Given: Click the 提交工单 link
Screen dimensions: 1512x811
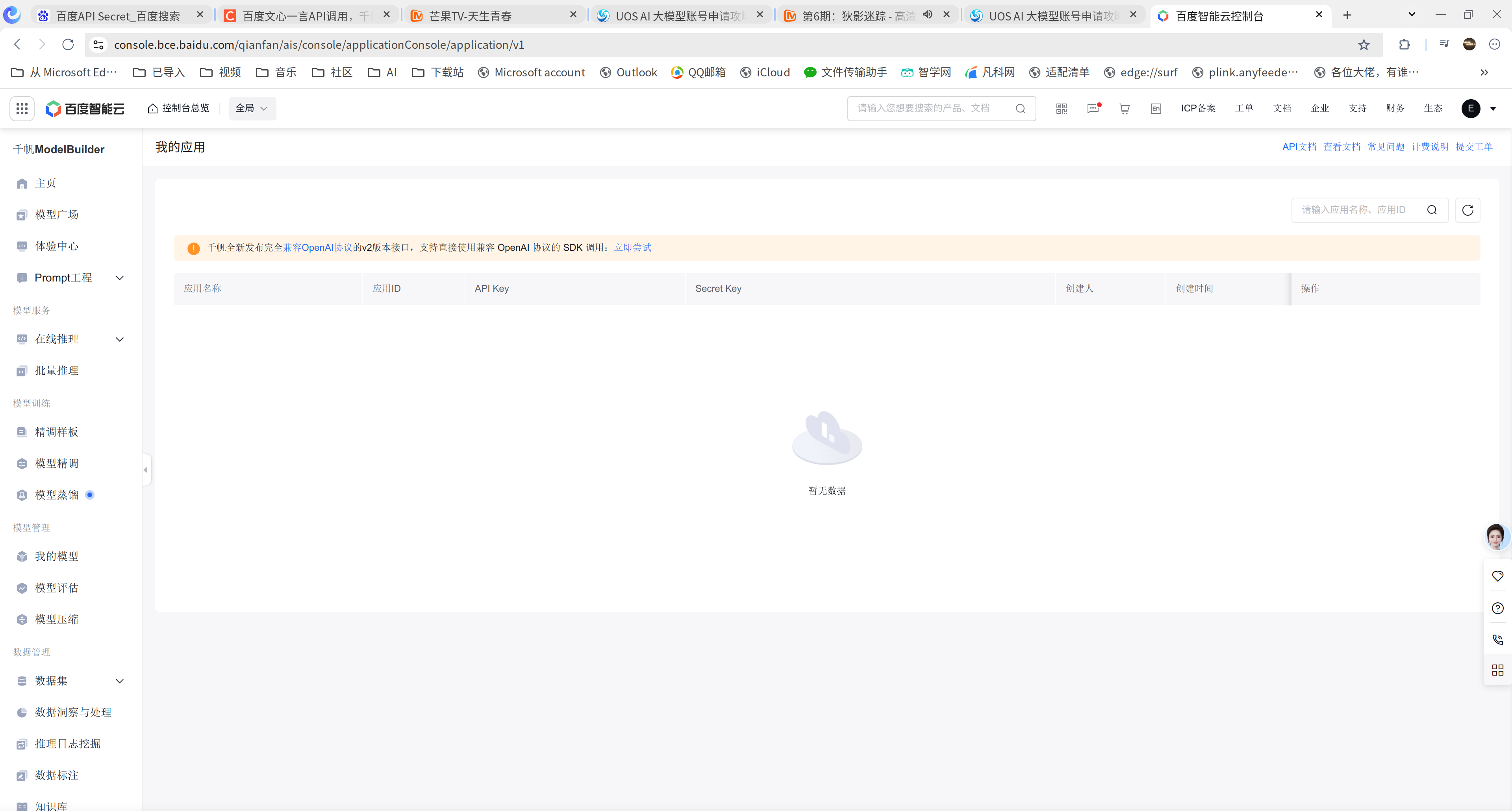Looking at the screenshot, I should [x=1474, y=147].
